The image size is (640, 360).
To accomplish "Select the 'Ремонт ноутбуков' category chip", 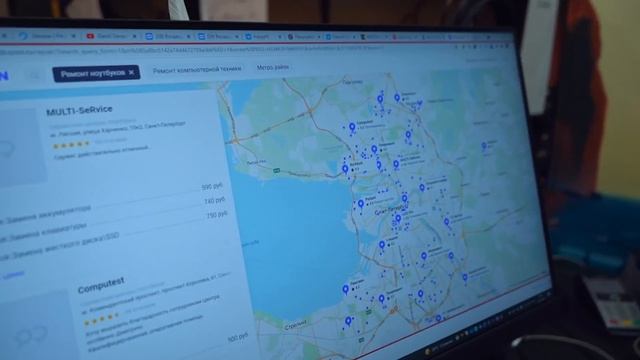I will click(x=96, y=73).
